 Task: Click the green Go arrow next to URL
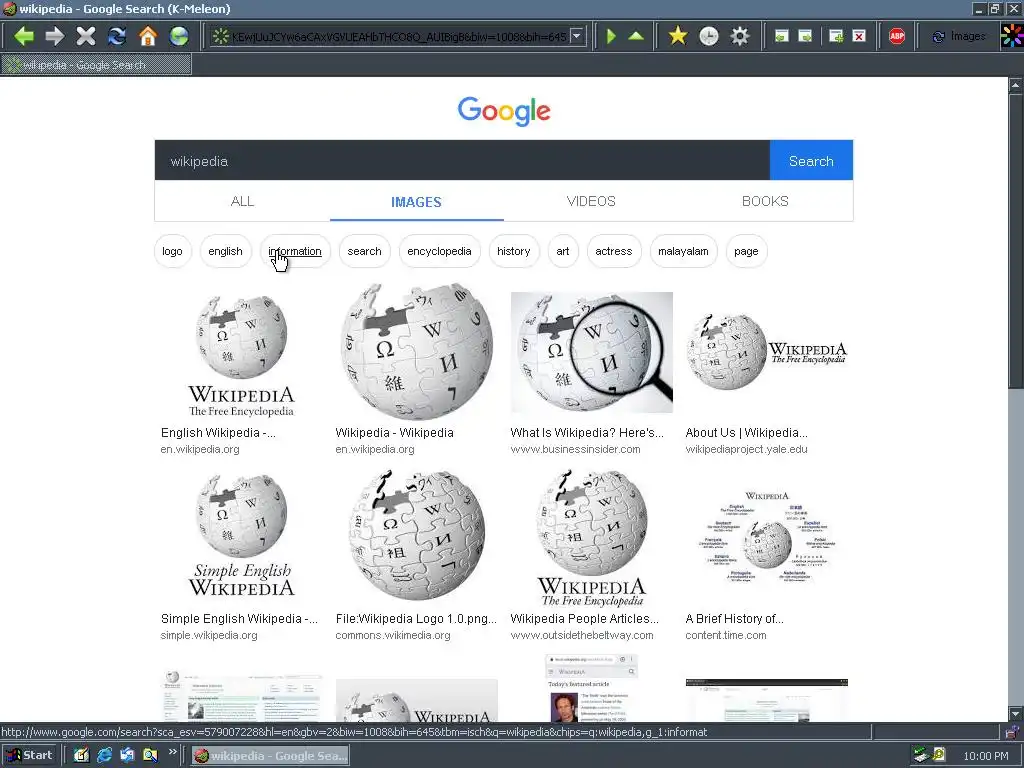[x=611, y=36]
